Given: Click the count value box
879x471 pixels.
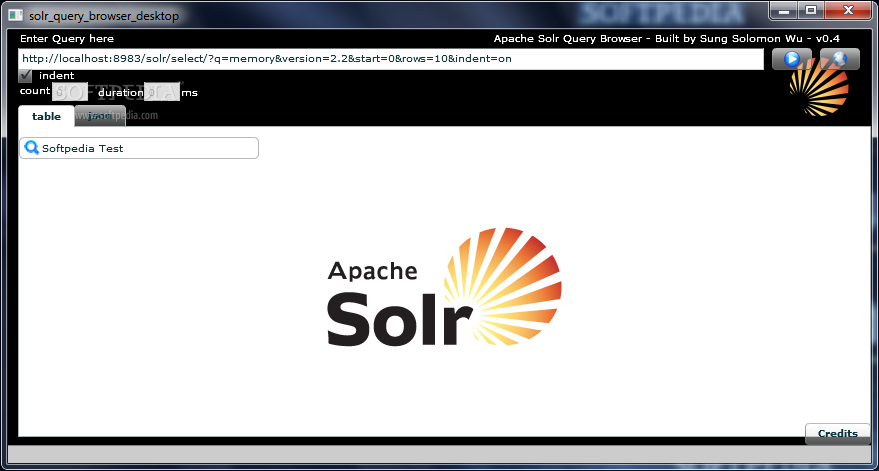Looking at the screenshot, I should click(70, 91).
